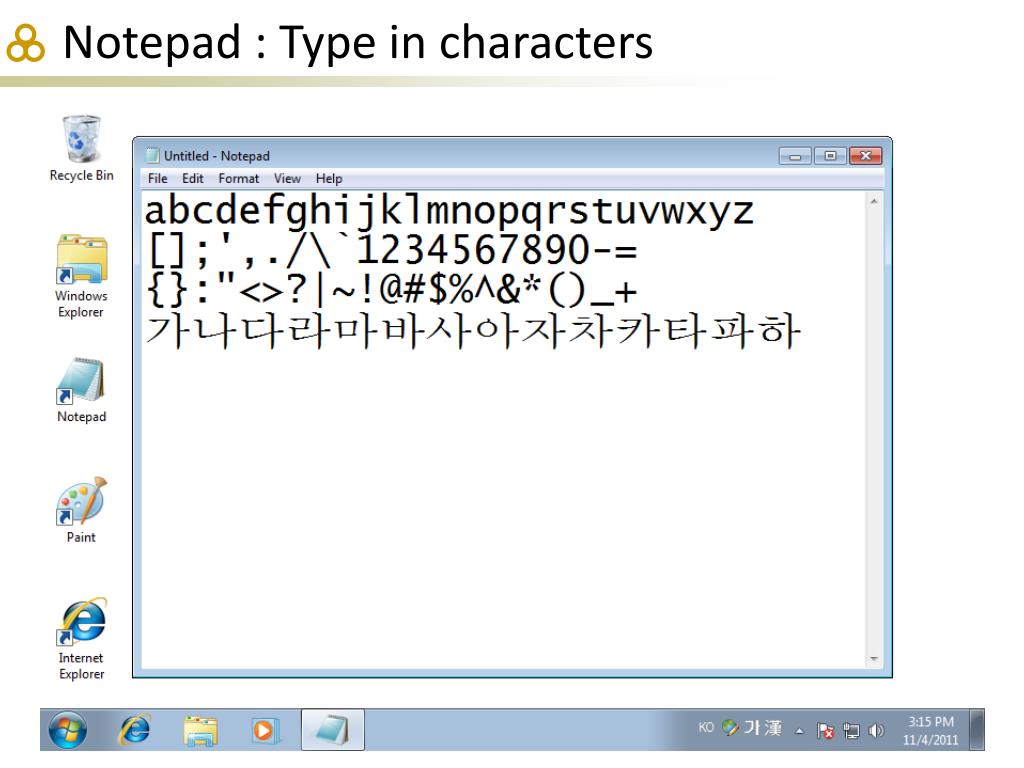Click the Untitled - Notepad title text

coord(216,156)
